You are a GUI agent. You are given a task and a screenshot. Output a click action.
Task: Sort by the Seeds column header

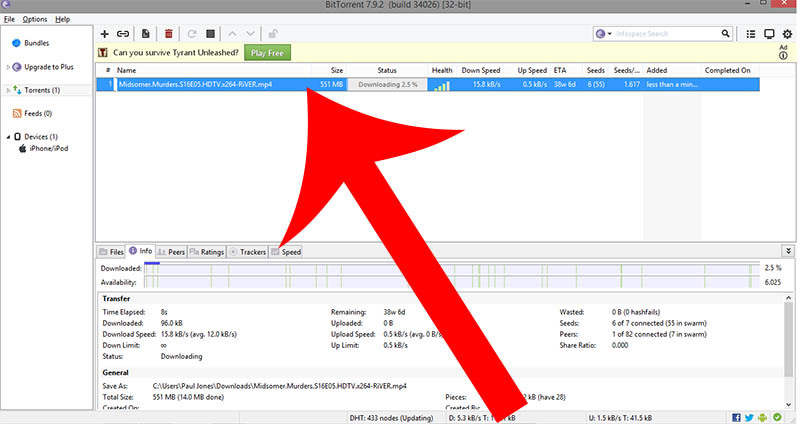tap(595, 70)
